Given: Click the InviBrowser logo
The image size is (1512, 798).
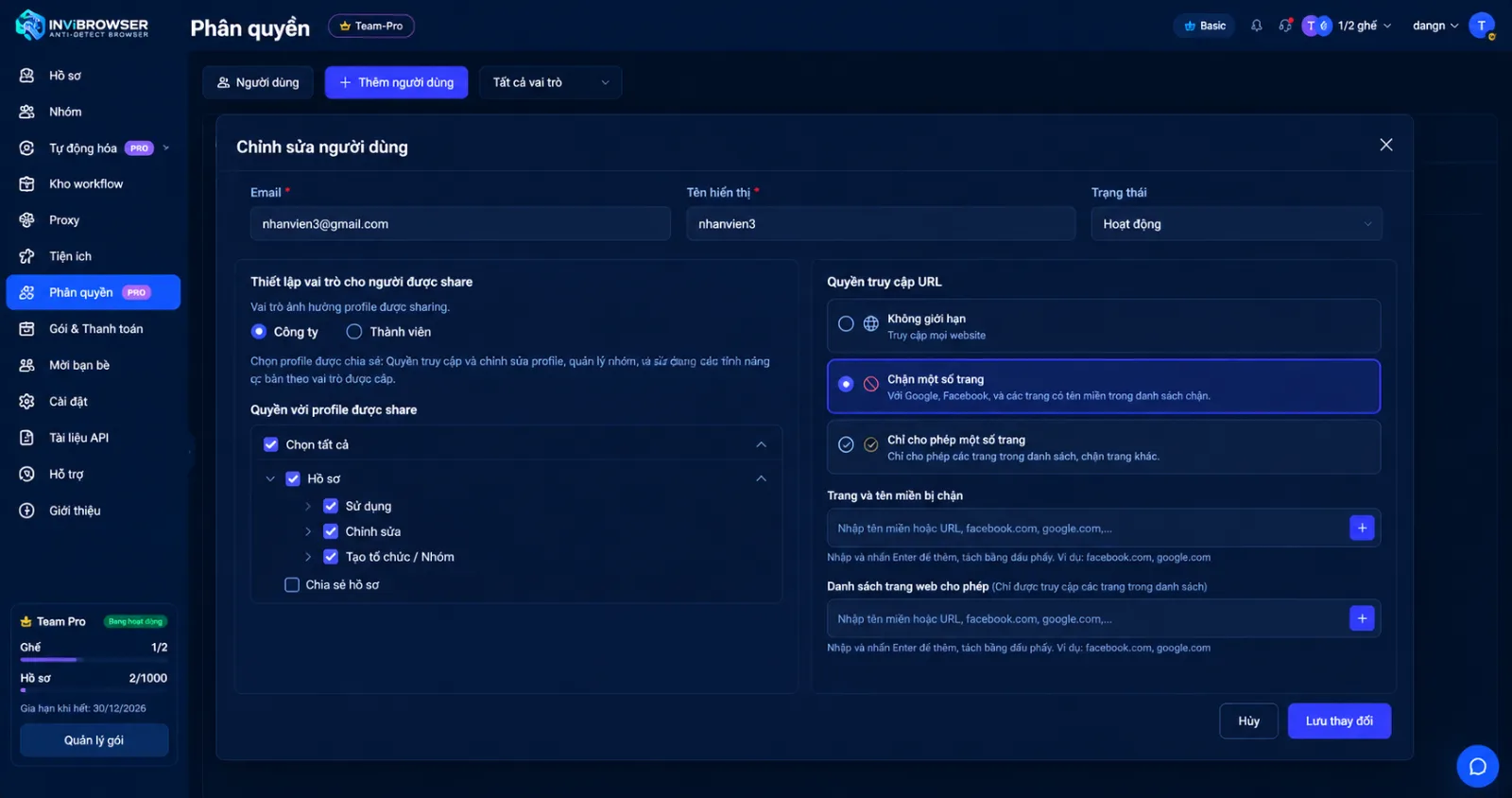Looking at the screenshot, I should click(82, 26).
